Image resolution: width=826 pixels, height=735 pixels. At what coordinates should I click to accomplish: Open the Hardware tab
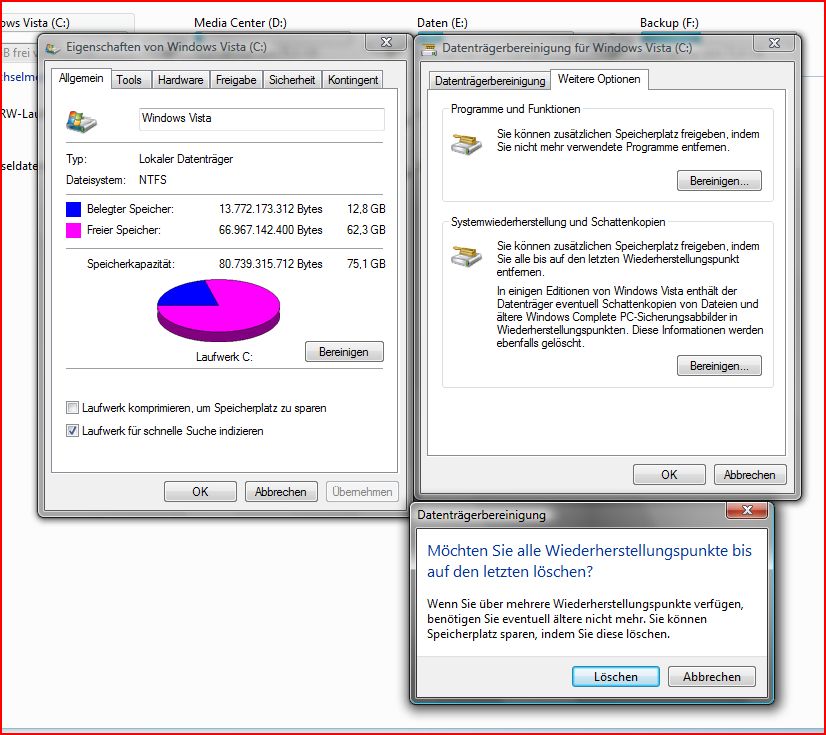181,80
